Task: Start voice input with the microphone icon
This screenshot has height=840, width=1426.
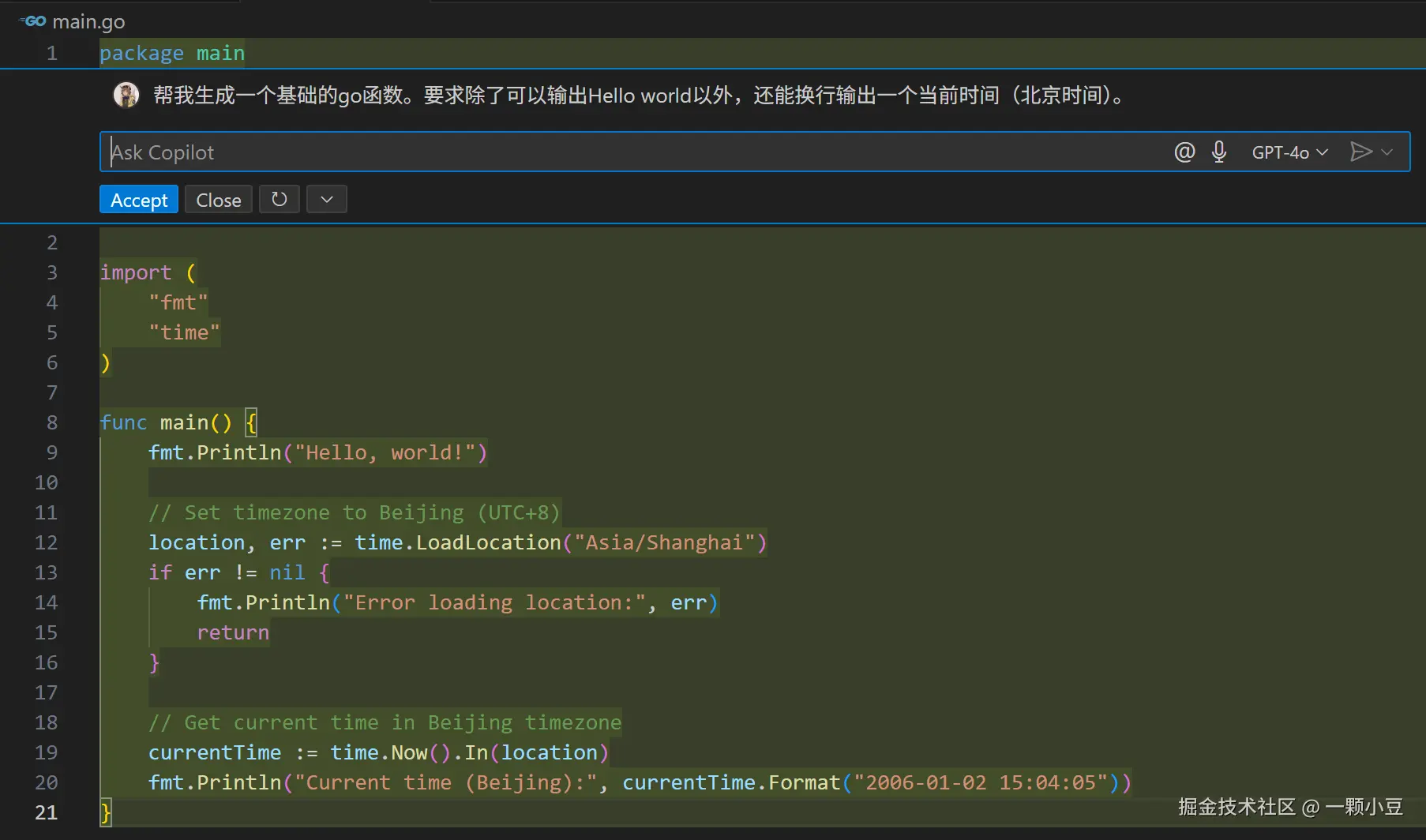Action: tap(1219, 152)
